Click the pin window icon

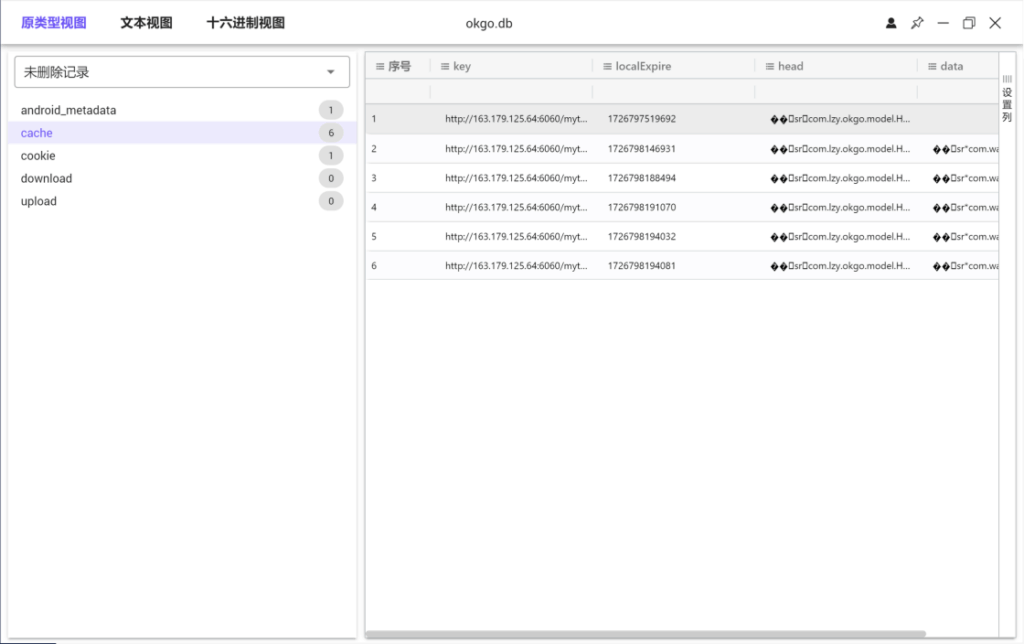tap(917, 23)
